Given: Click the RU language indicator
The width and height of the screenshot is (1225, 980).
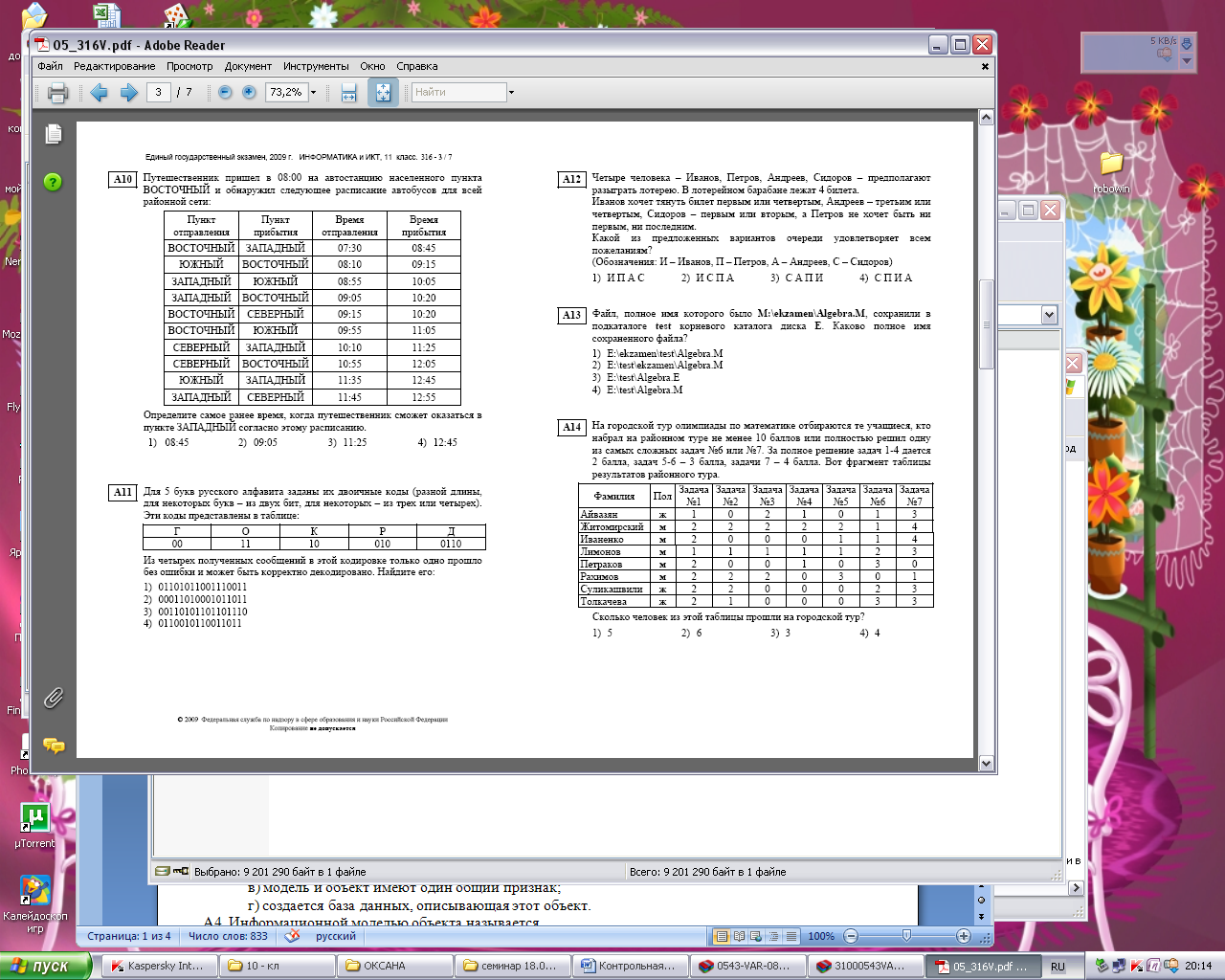Looking at the screenshot, I should coord(1058,967).
